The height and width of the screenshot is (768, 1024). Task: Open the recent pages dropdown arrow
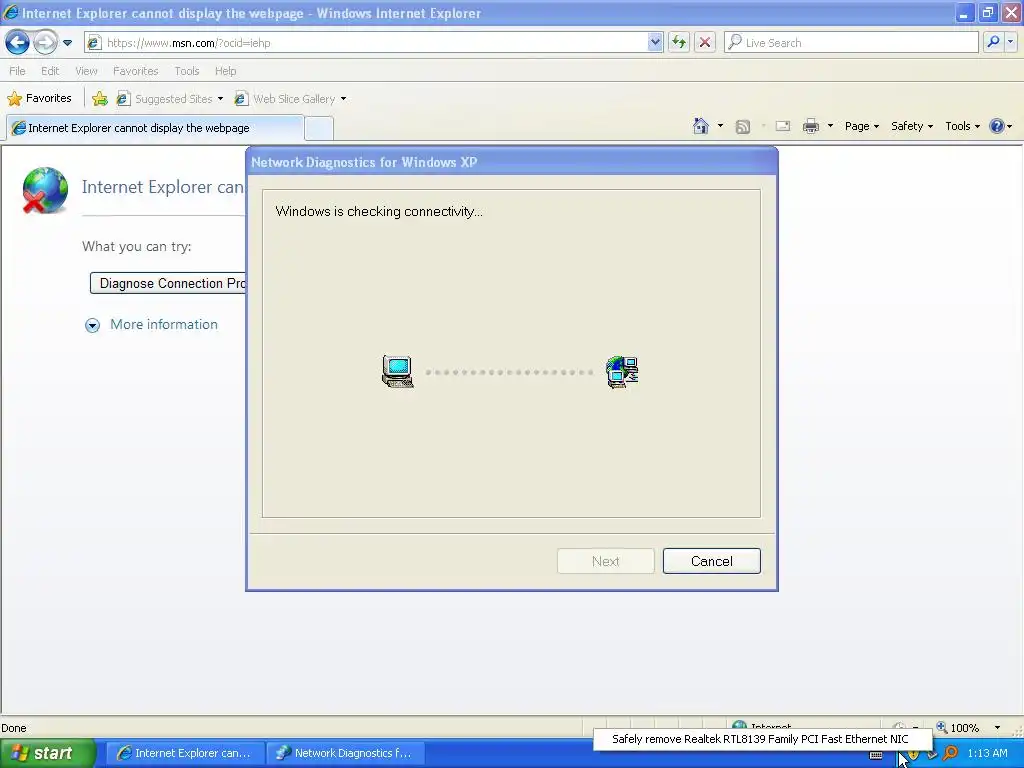pyautogui.click(x=67, y=43)
